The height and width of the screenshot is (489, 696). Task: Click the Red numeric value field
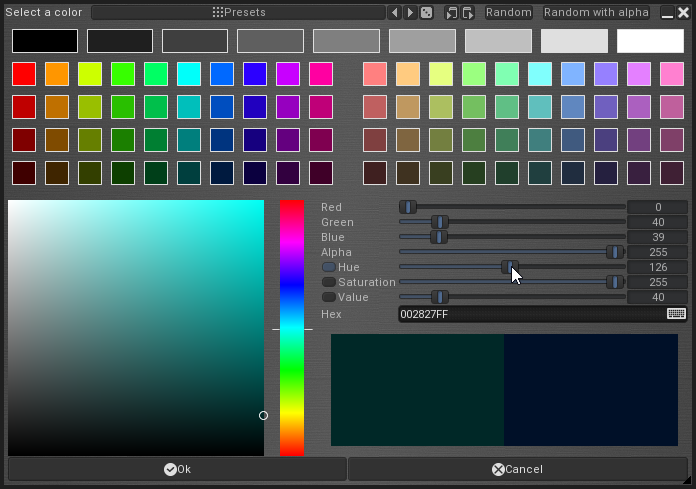point(657,208)
